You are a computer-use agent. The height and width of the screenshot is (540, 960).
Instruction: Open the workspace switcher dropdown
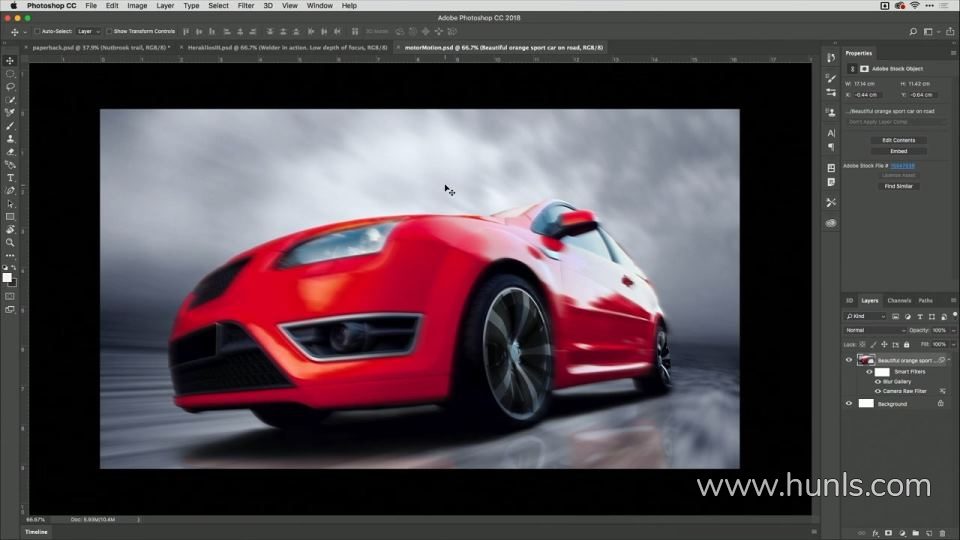point(931,31)
